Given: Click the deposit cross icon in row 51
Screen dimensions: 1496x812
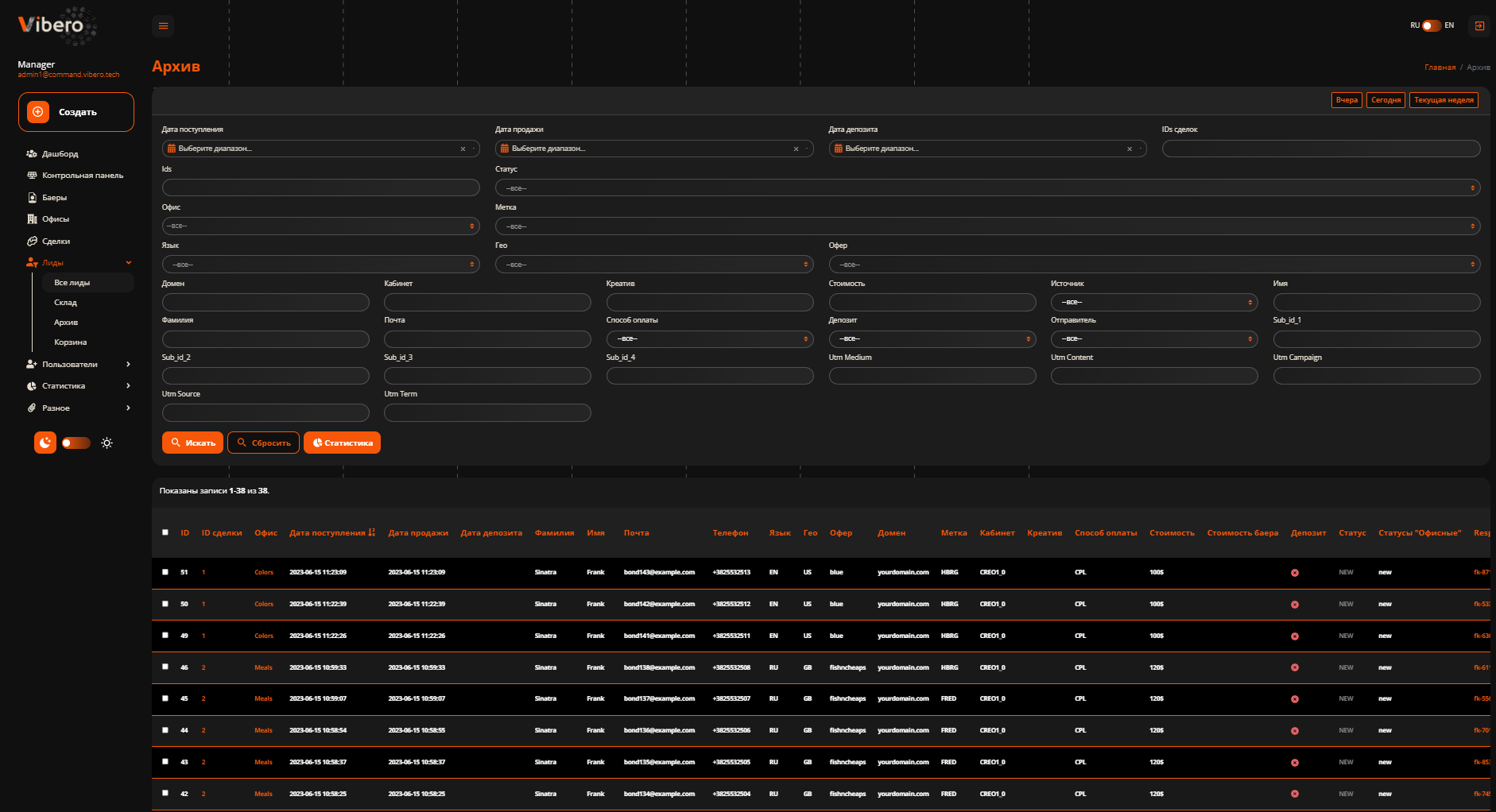Looking at the screenshot, I should 1295,573.
